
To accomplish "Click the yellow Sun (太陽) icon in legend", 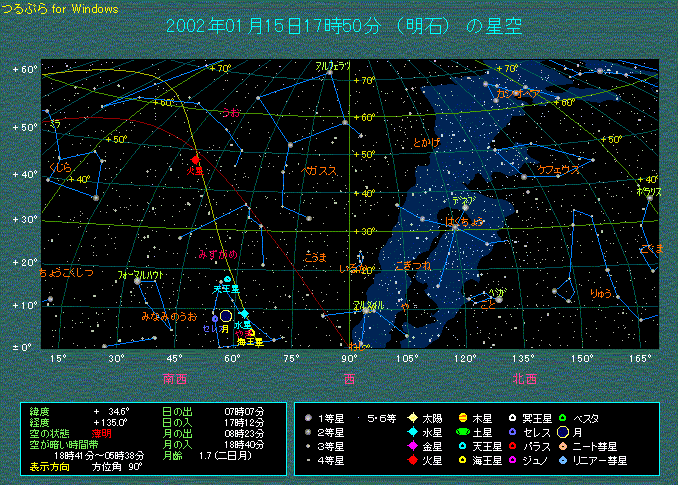I will coord(411,417).
